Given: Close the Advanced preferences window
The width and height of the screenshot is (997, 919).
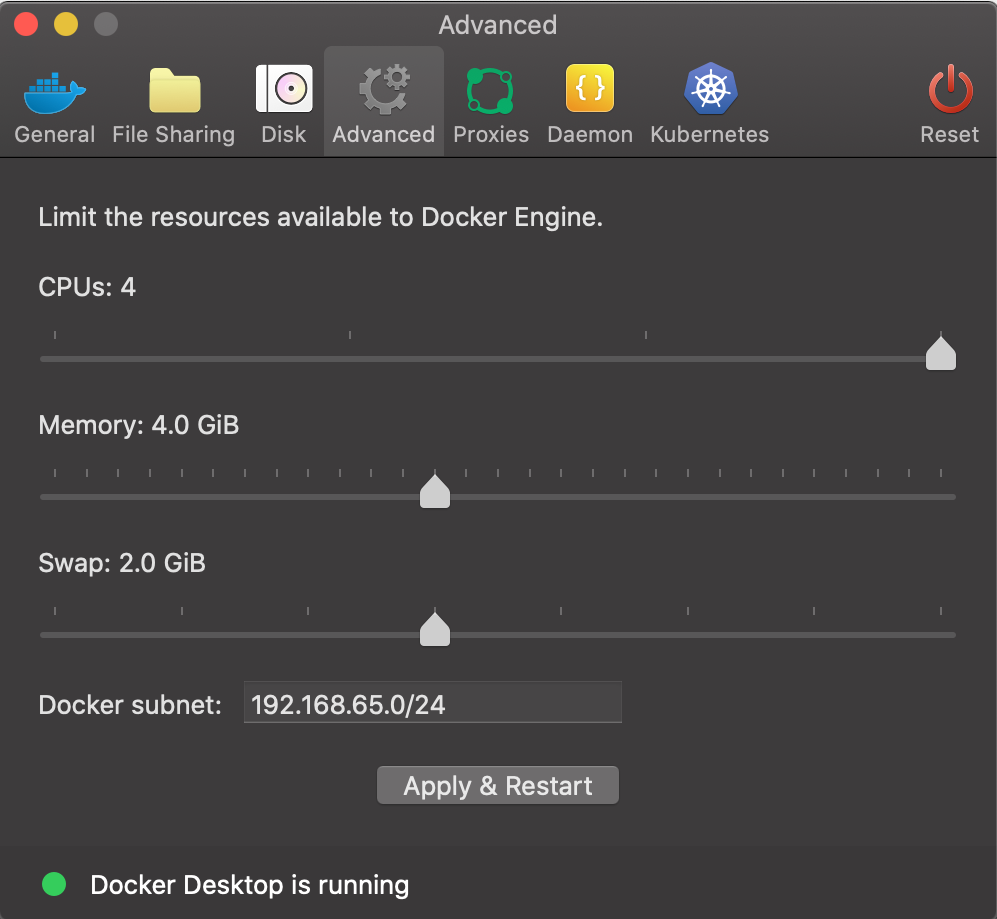Looking at the screenshot, I should (x=27, y=24).
